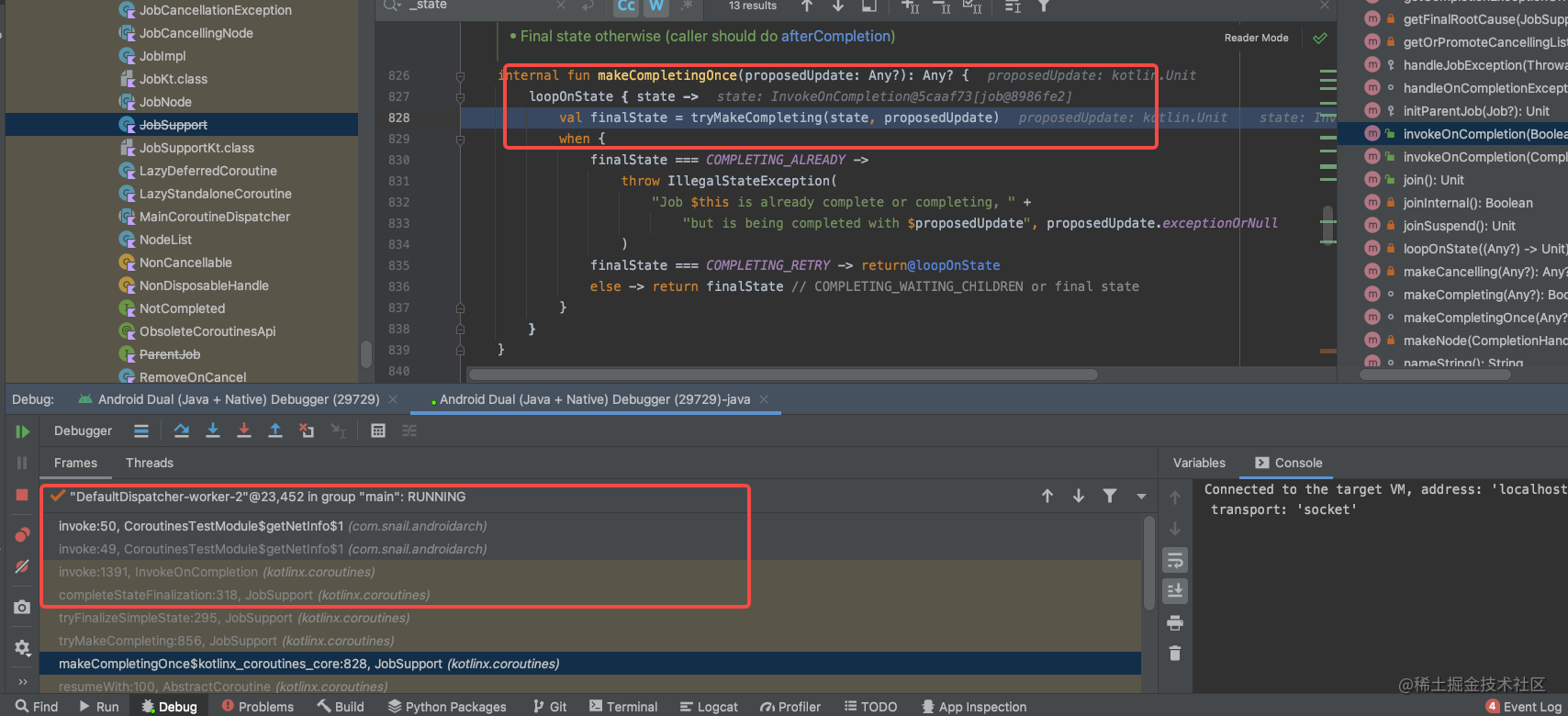Image resolution: width=1568 pixels, height=716 pixels.
Task: Close the Debugger (29729)-java tab
Action: coord(764,399)
